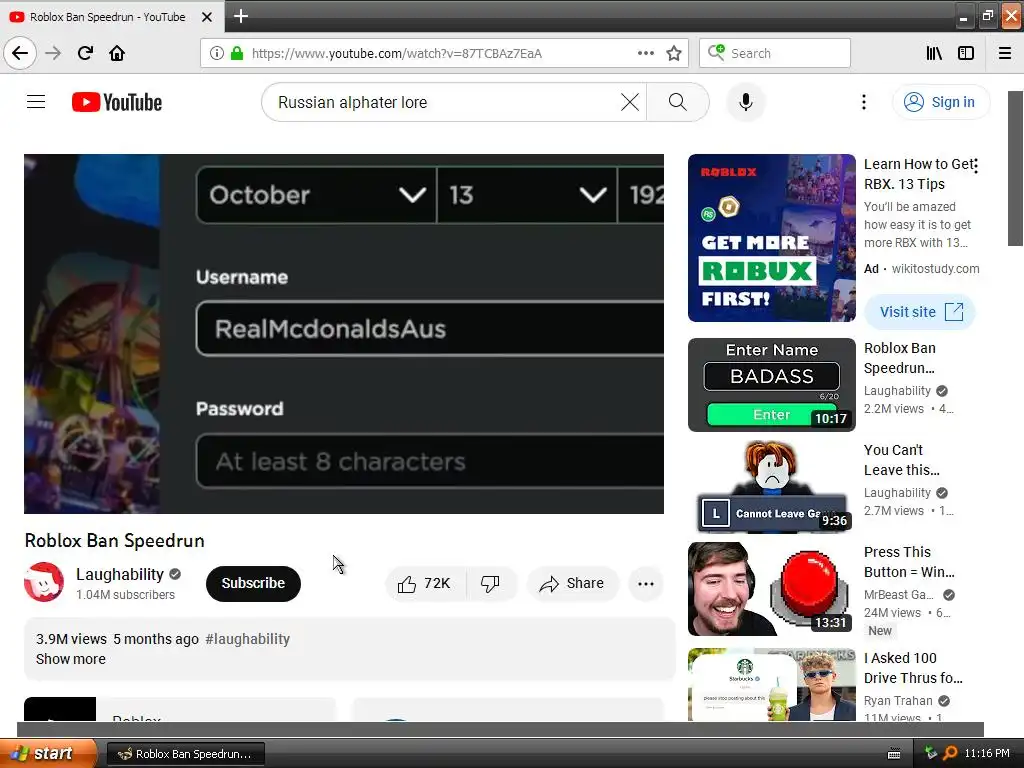This screenshot has height=768, width=1024.
Task: Dislike the video with thumbs down
Action: 490,583
